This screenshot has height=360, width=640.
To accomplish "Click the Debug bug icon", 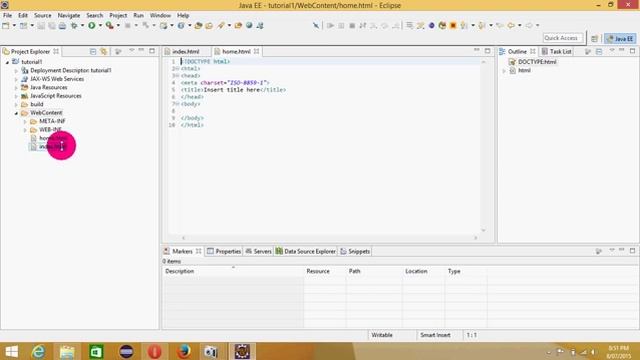I will coord(74,26).
